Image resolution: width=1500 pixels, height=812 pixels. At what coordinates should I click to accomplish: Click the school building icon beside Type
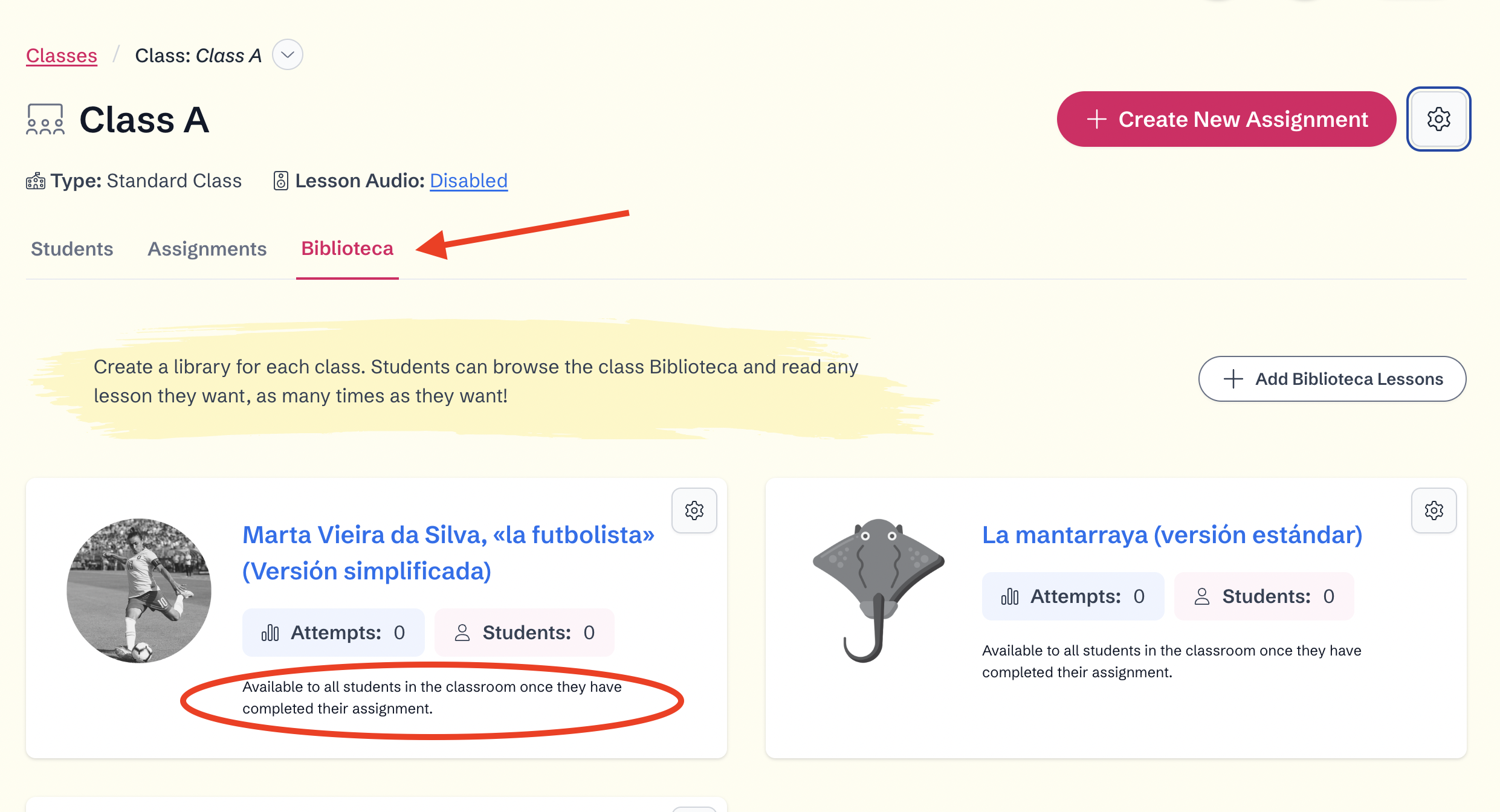36,181
